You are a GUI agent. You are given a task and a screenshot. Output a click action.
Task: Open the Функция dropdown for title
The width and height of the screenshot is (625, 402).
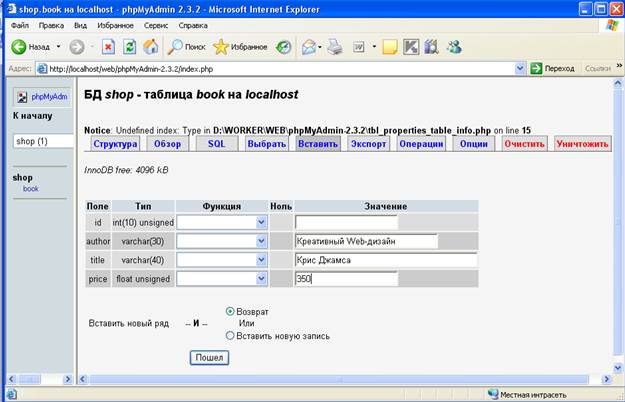coord(261,260)
